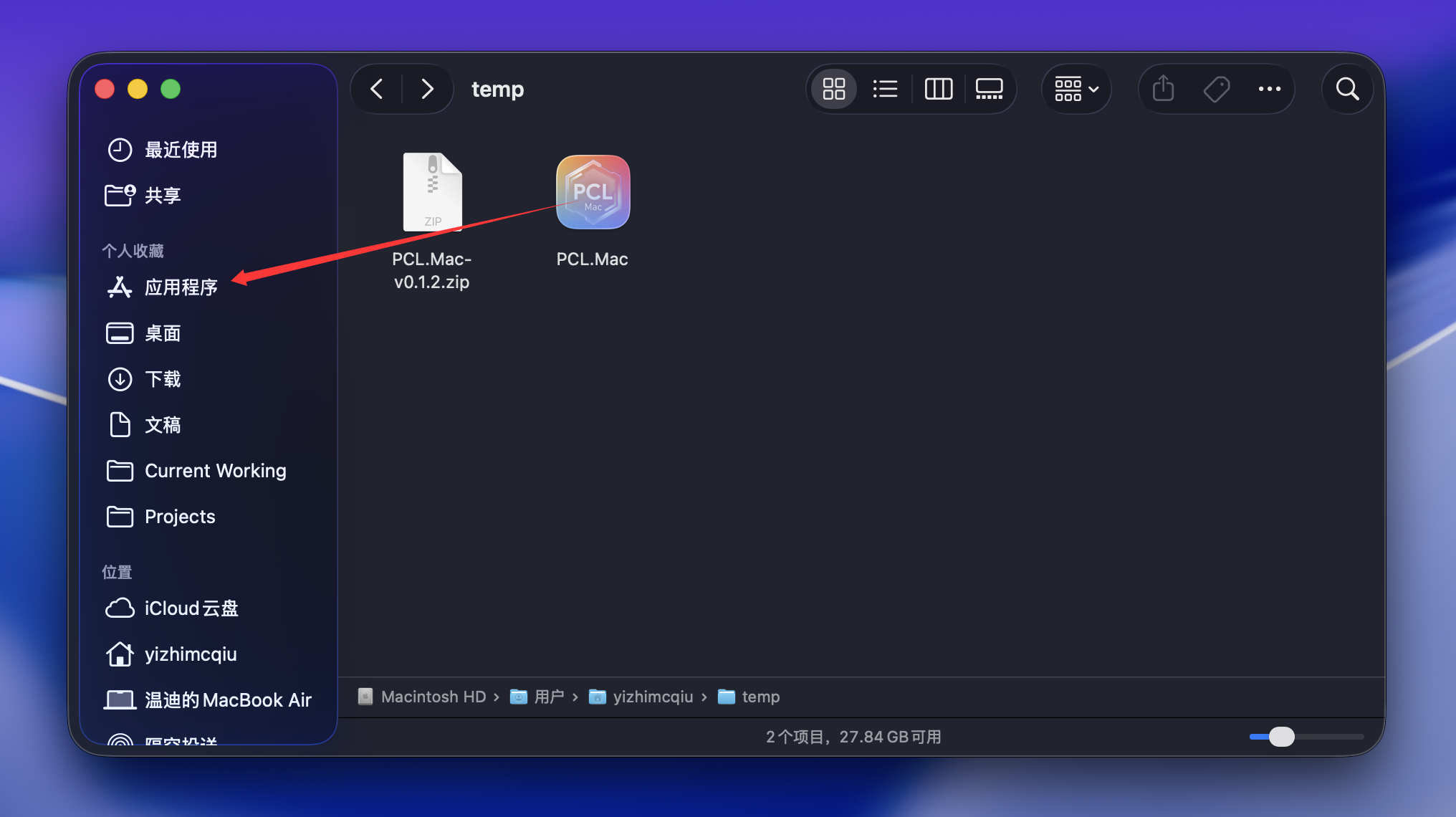Open 下载 in the sidebar

click(163, 379)
